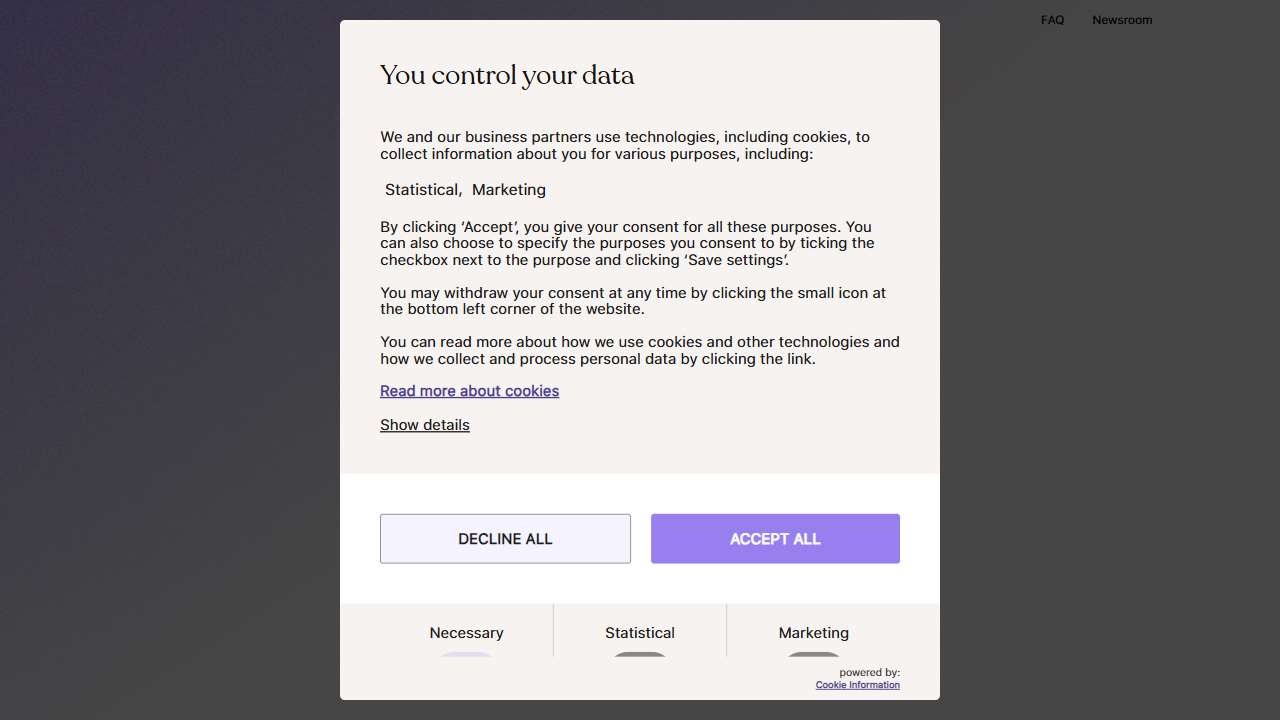Image resolution: width=1280 pixels, height=720 pixels.
Task: Toggle the Necessary cookies switch
Action: (466, 654)
